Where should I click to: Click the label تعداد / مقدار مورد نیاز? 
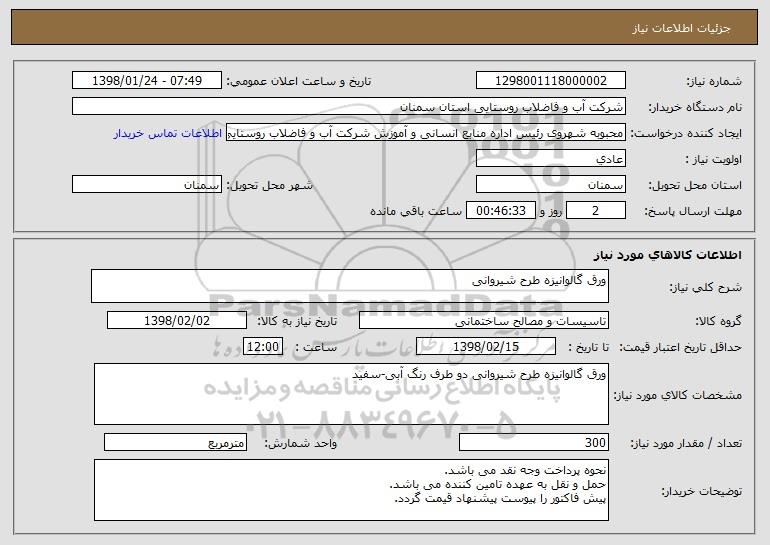click(x=686, y=443)
